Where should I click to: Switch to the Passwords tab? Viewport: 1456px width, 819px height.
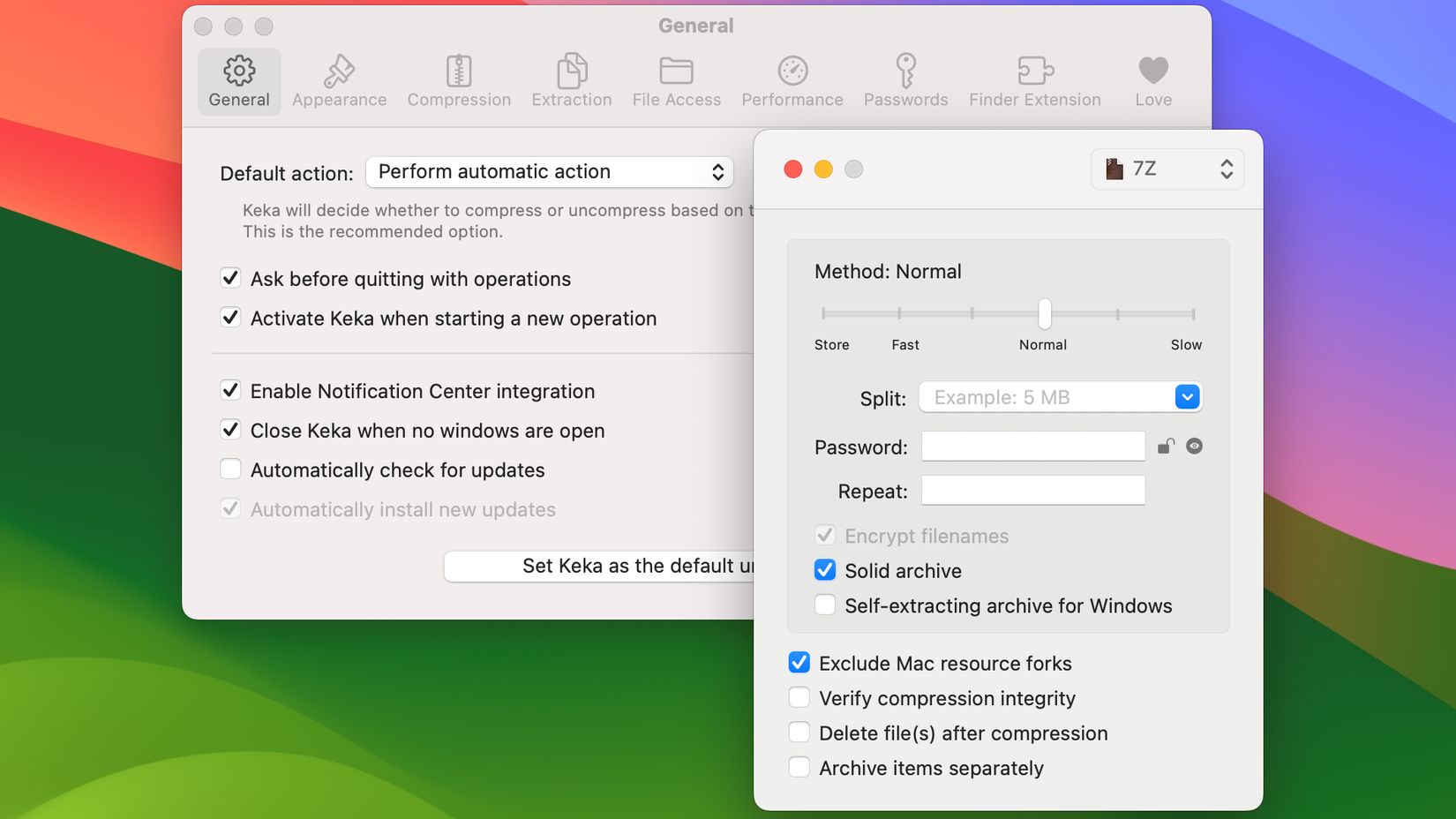(906, 79)
